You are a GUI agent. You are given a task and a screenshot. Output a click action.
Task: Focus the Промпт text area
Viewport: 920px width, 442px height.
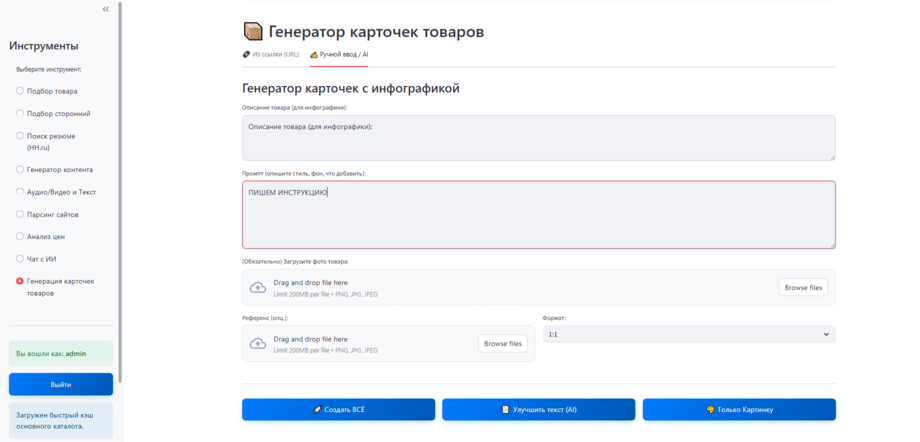coord(539,215)
